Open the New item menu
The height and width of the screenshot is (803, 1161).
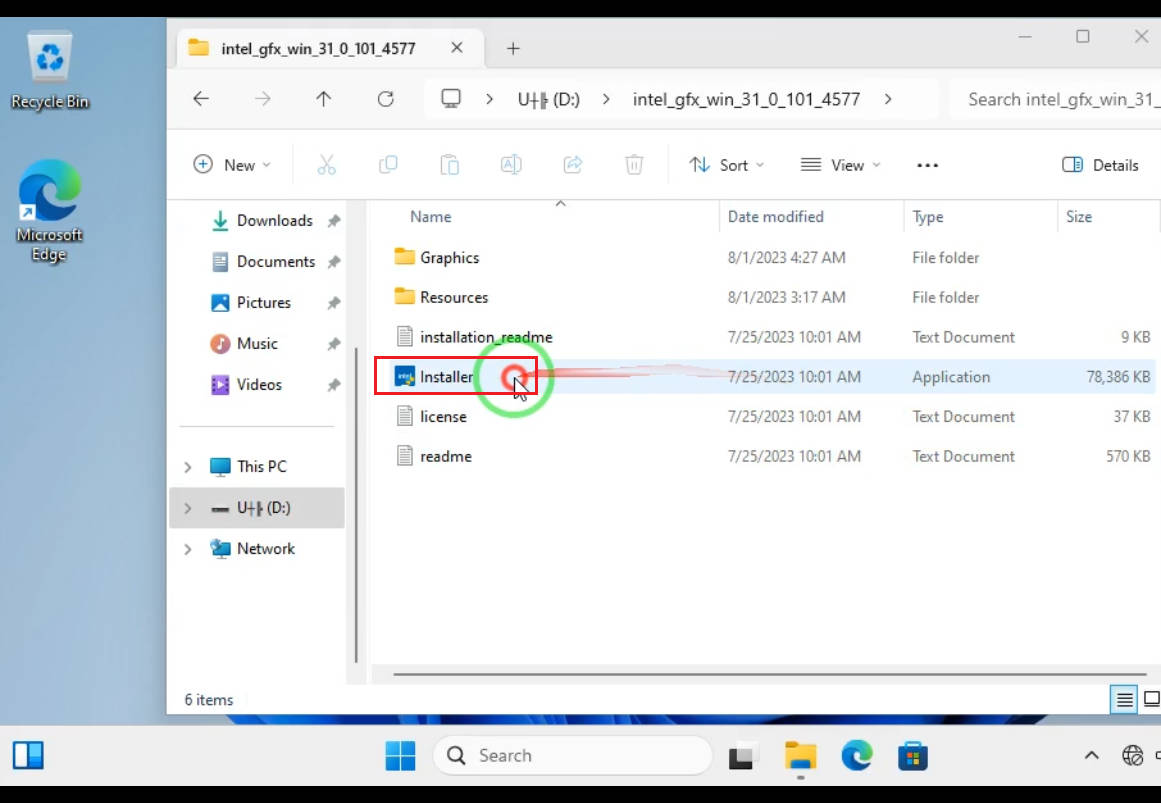coord(232,165)
